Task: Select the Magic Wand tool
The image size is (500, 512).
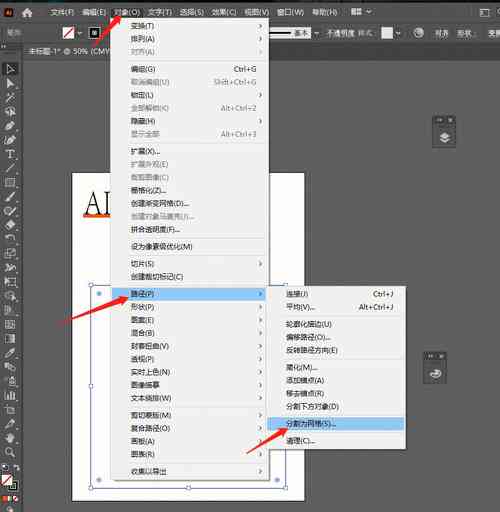Action: (10, 97)
